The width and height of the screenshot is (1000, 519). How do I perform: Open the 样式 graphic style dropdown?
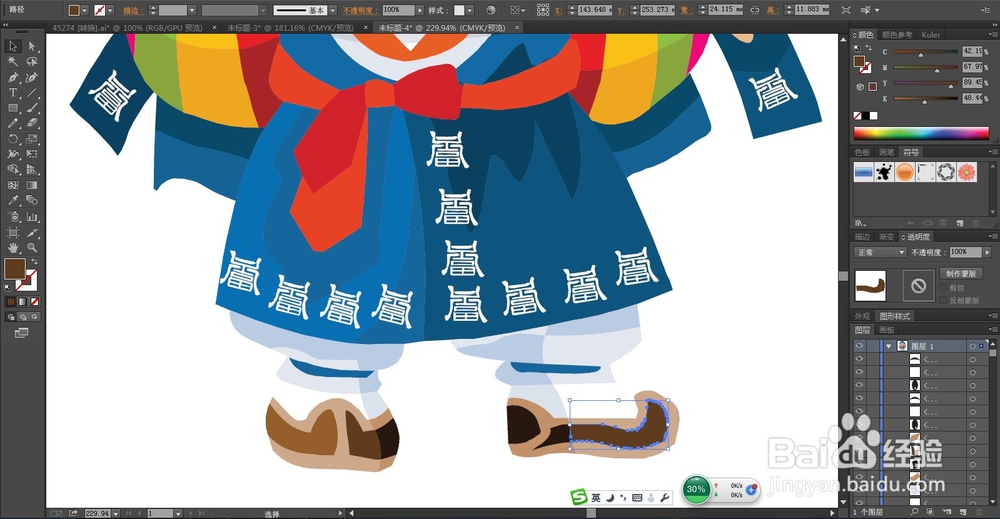(x=469, y=10)
